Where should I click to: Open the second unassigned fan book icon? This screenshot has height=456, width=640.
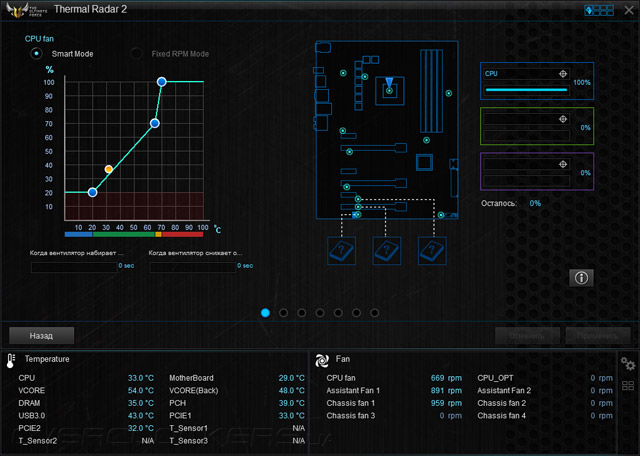click(x=387, y=251)
